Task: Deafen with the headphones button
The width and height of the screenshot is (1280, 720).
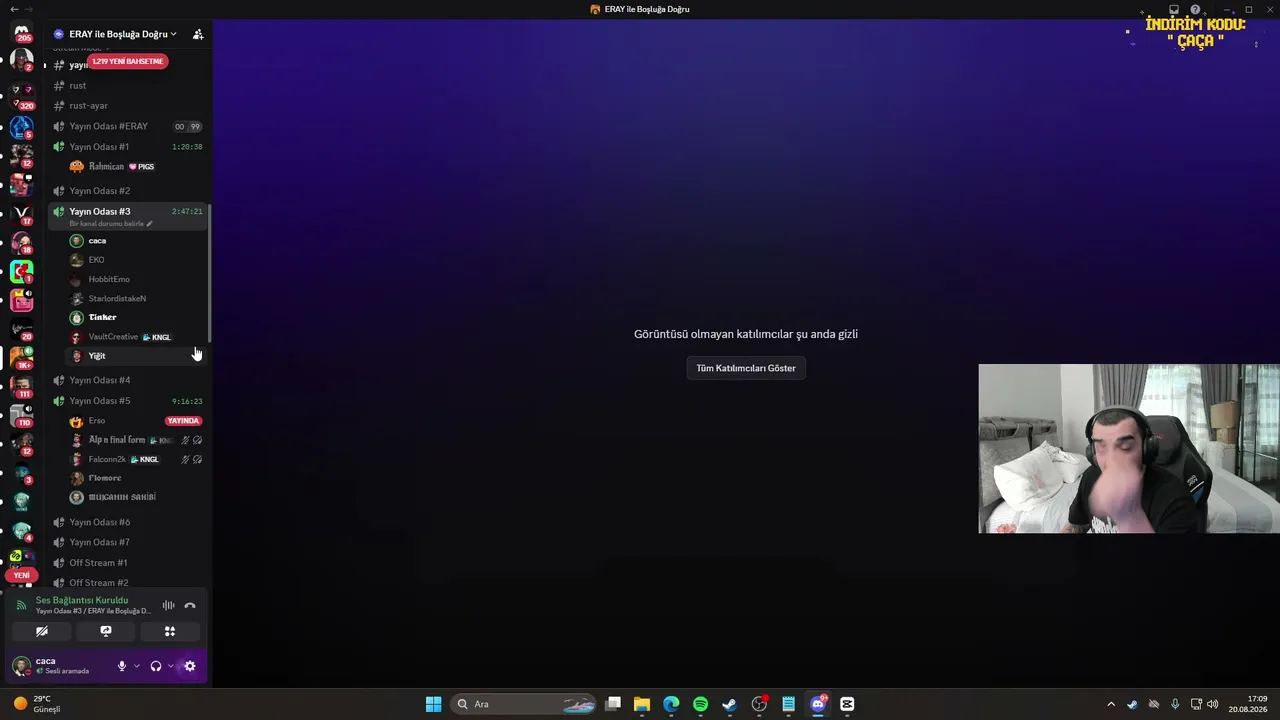Action: 155,666
